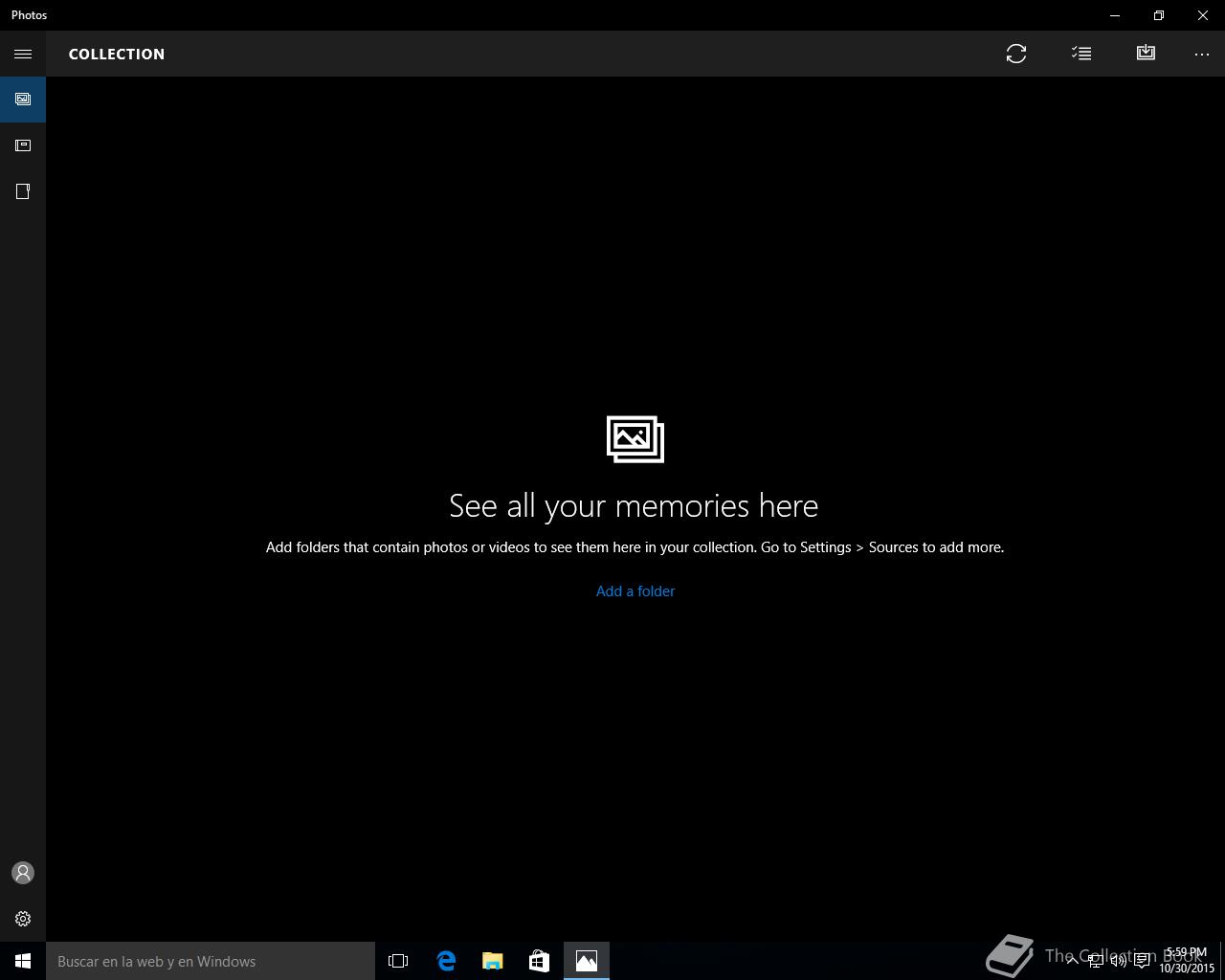Screen dimensions: 1225x980
Task: Select the Collection view in sidebar
Action: coord(23,100)
